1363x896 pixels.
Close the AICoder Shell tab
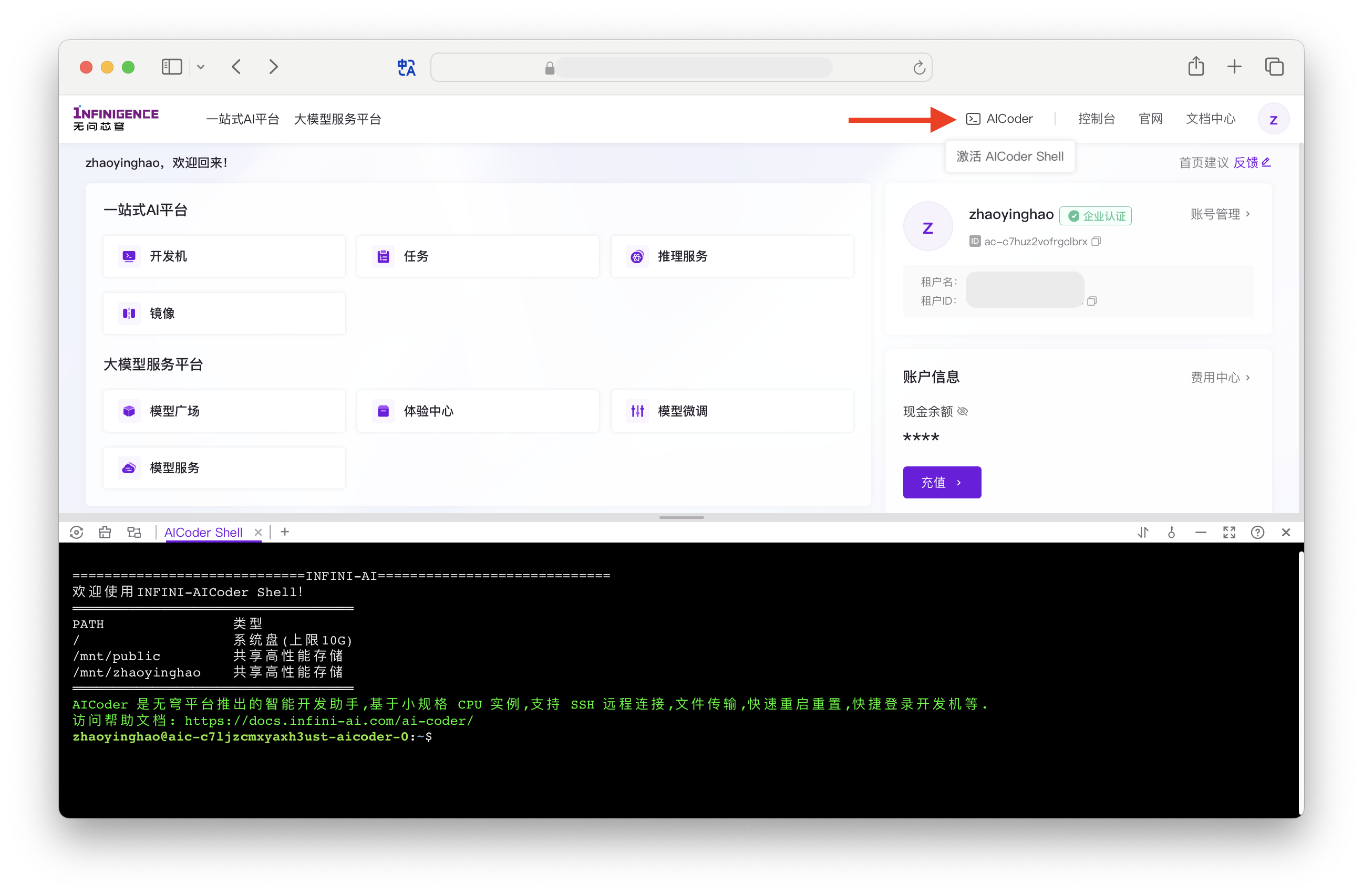257,533
